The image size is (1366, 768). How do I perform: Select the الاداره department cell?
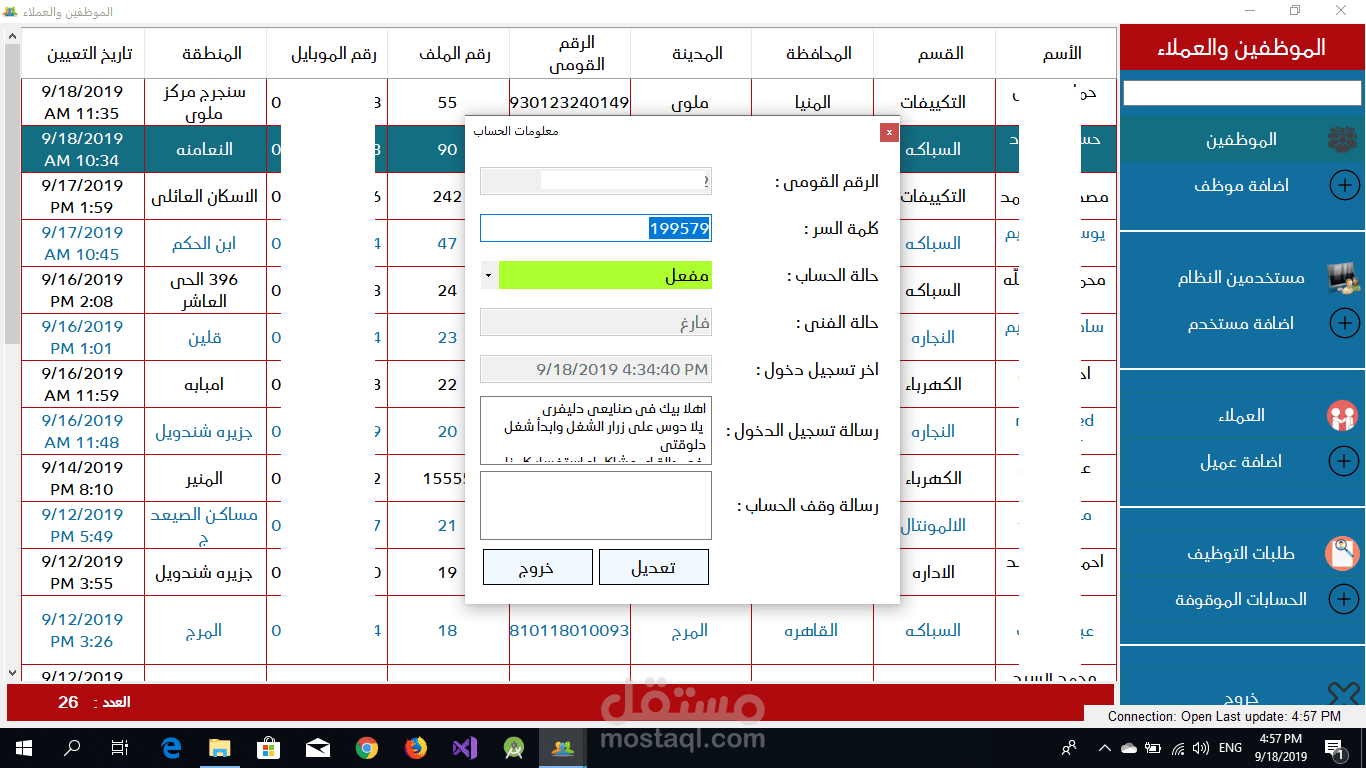click(935, 573)
